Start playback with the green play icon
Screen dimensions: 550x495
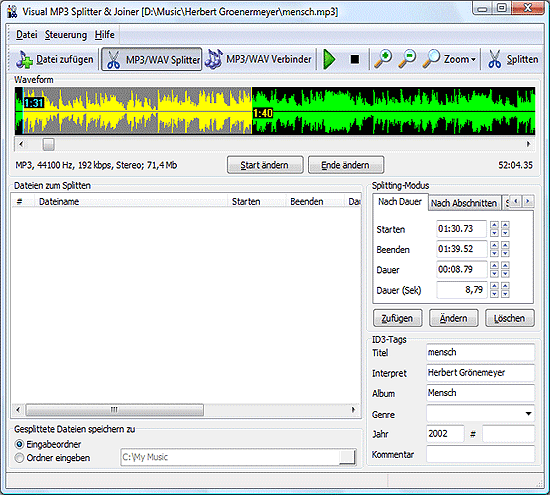tap(329, 59)
